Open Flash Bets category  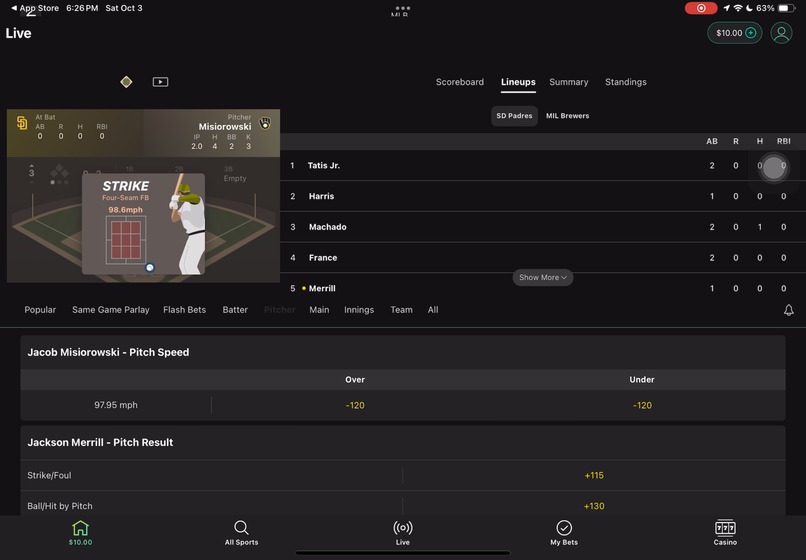[x=185, y=310]
